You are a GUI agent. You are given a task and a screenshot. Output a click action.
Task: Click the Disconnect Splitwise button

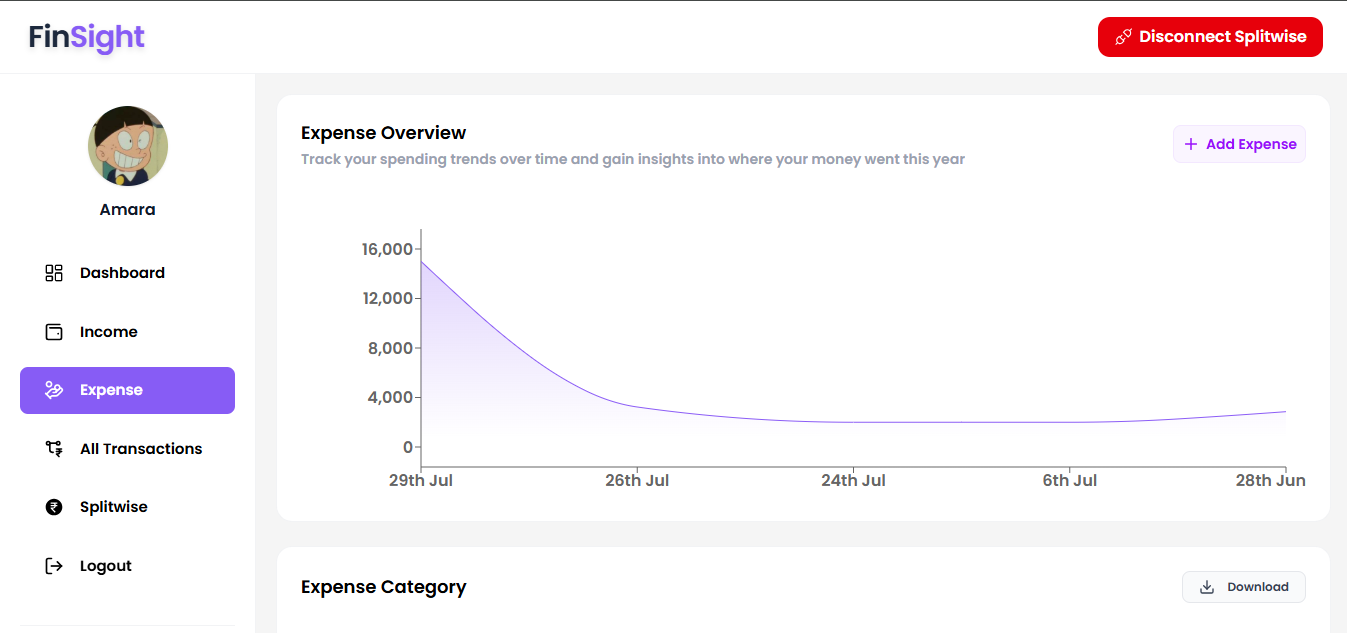coord(1210,37)
